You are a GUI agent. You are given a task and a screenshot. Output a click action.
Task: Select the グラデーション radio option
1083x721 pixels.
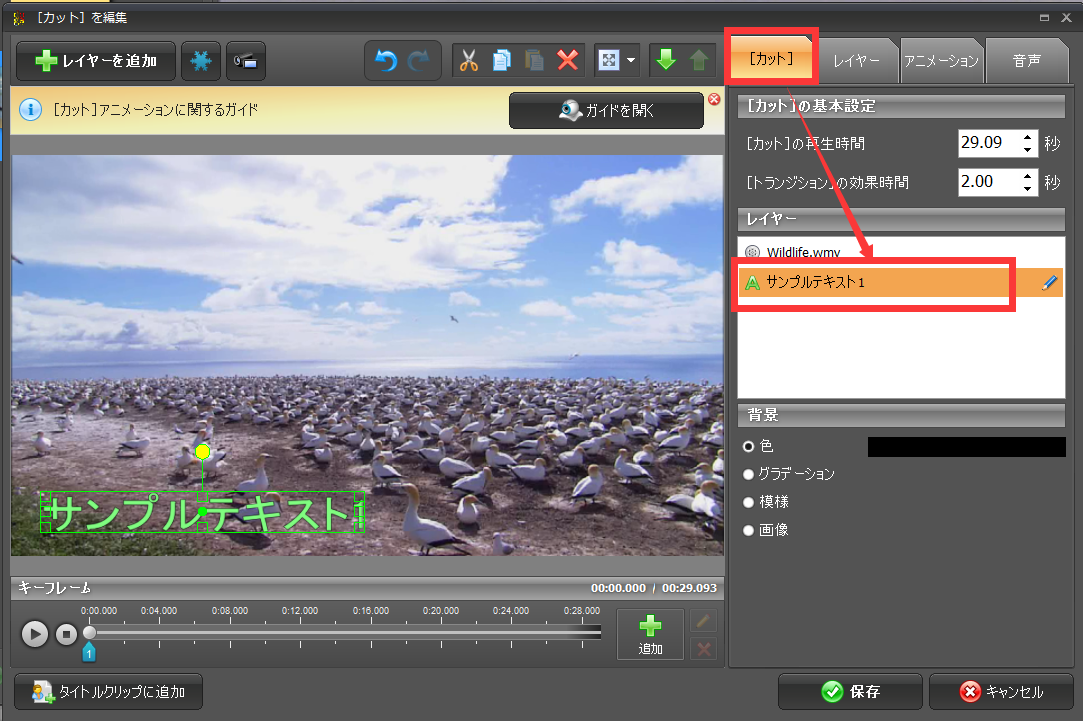tap(748, 474)
